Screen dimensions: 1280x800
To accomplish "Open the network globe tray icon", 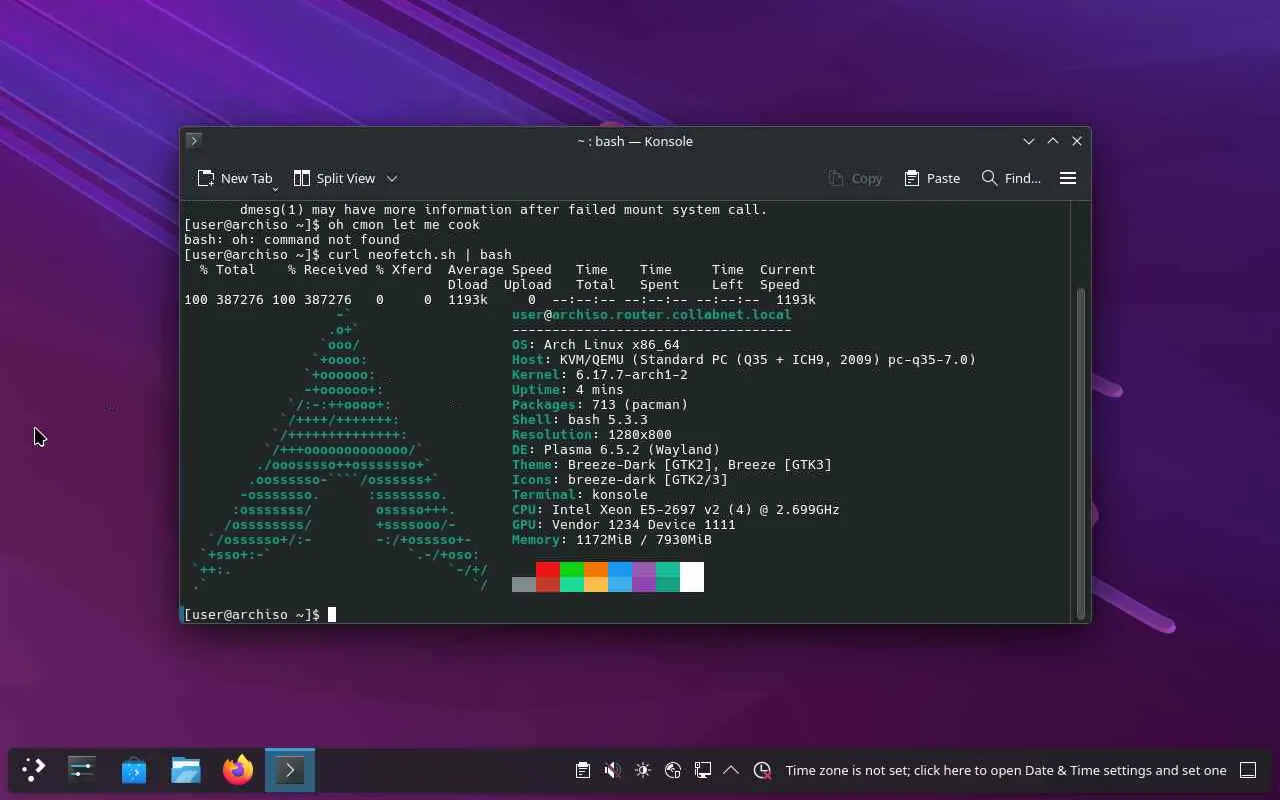I will 673,770.
